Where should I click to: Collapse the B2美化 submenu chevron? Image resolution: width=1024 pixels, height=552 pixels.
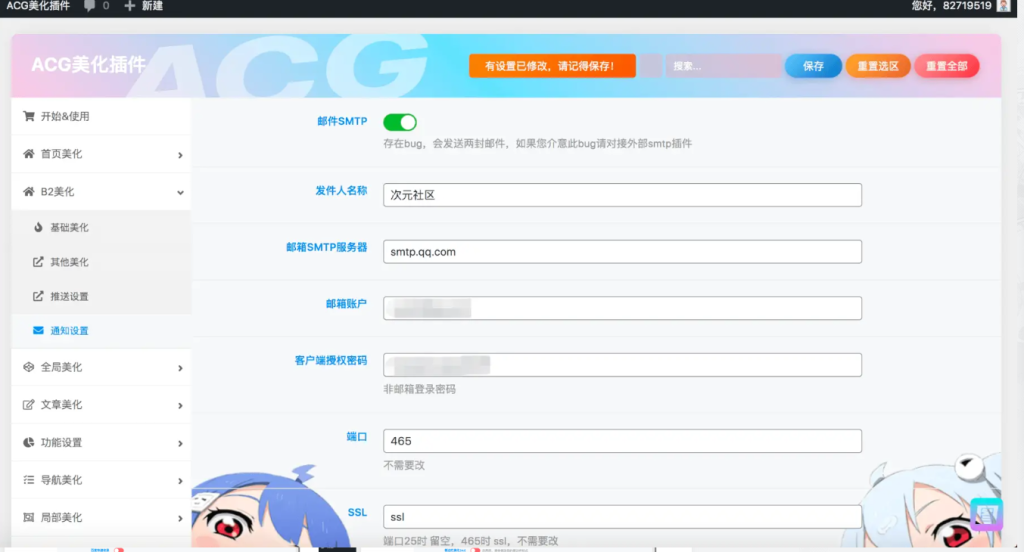(x=180, y=193)
